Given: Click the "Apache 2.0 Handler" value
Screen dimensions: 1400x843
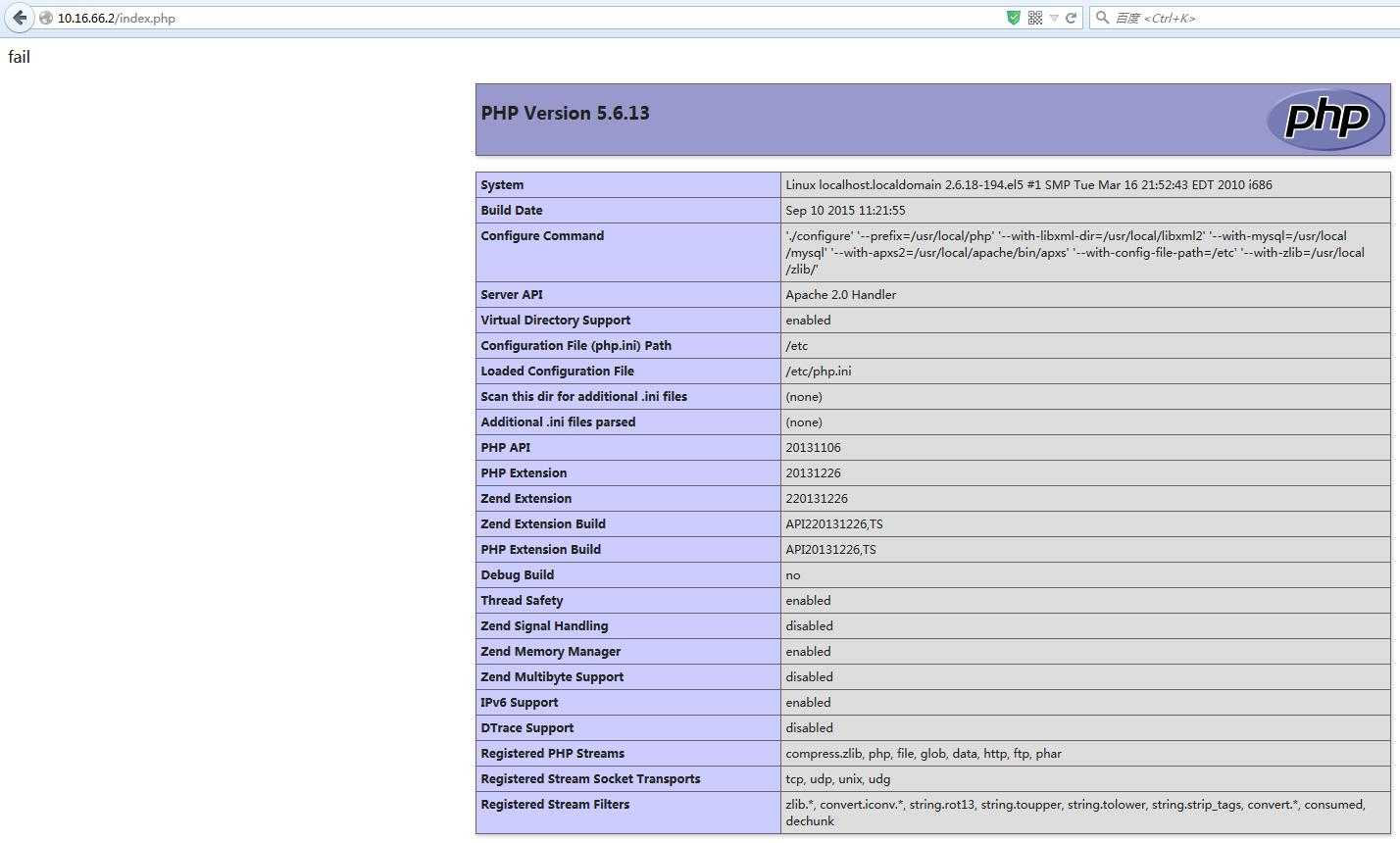Looking at the screenshot, I should (x=840, y=294).
